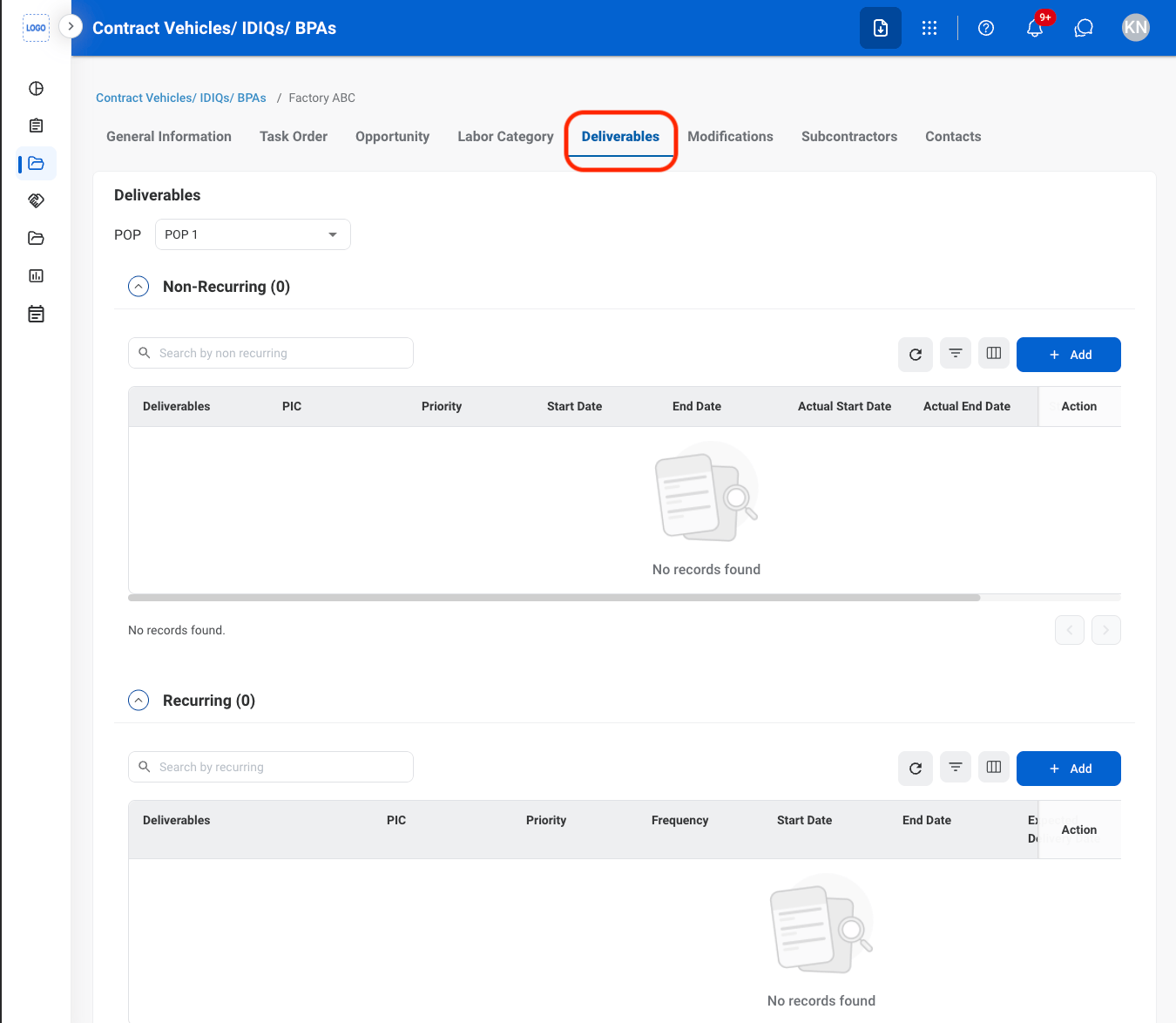Focus the Search by recurring field
Screen dimensions: 1176x1023
point(271,767)
